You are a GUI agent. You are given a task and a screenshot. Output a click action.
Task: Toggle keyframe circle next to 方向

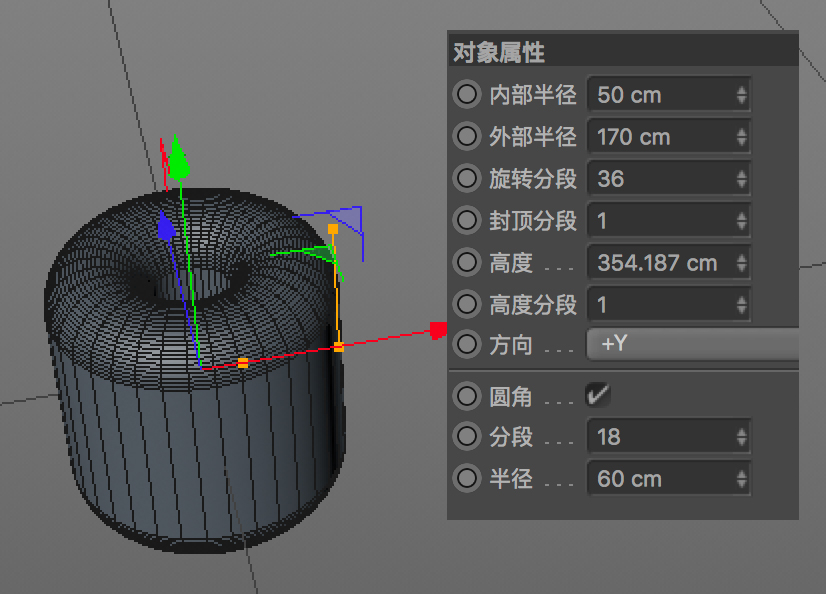pyautogui.click(x=467, y=344)
